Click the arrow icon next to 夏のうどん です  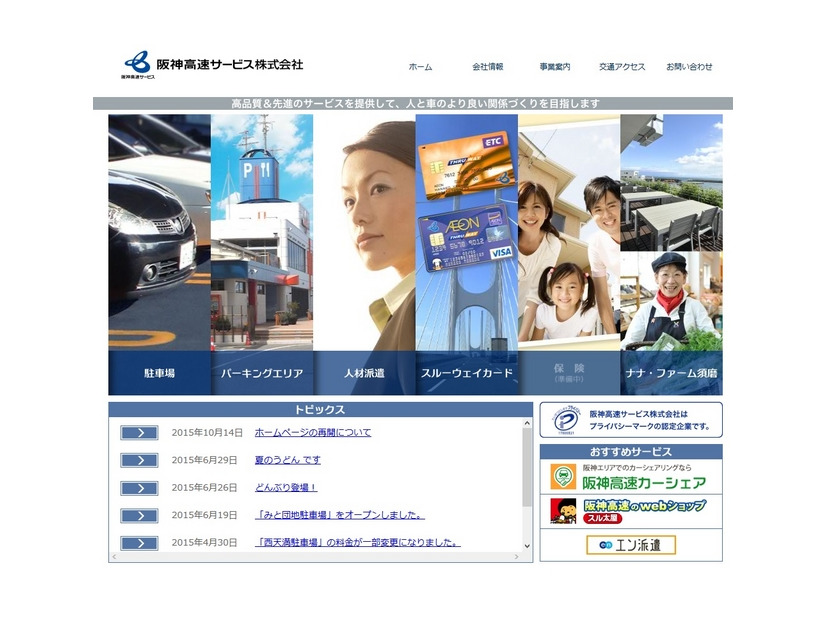click(138, 460)
